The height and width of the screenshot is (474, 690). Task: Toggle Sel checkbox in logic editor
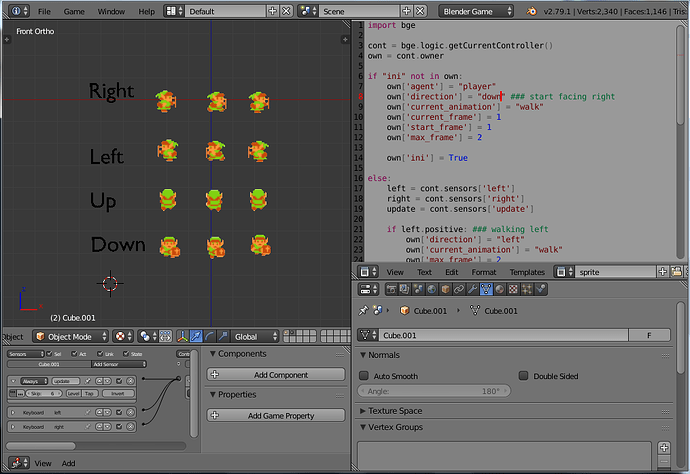click(50, 354)
